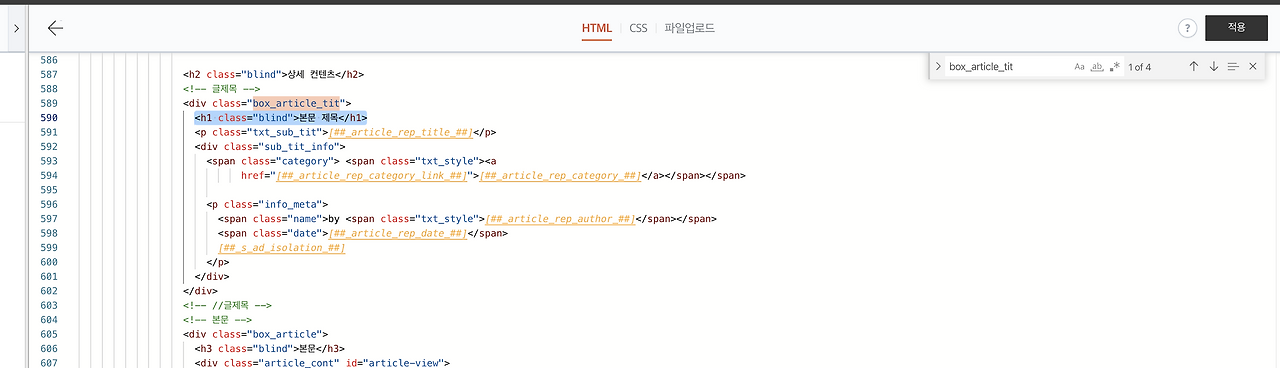The width and height of the screenshot is (1280, 368).
Task: Click the article_cont article-view div line
Action: click(322, 363)
